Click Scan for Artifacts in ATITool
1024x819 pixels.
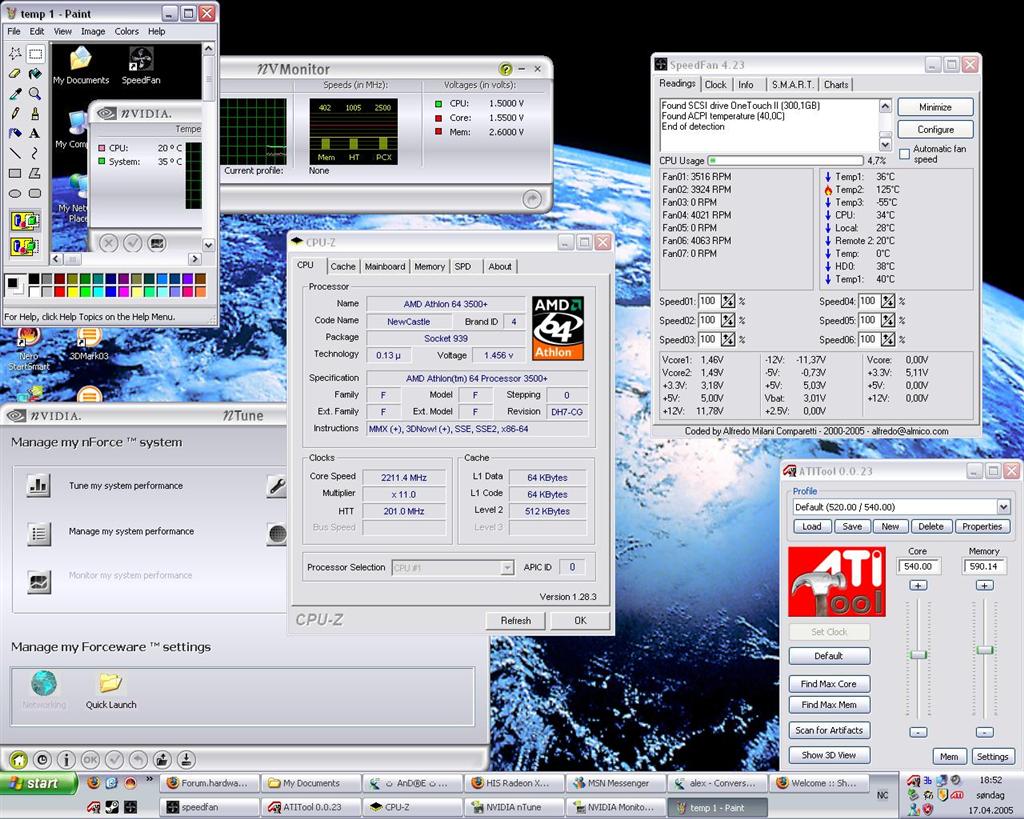click(829, 730)
